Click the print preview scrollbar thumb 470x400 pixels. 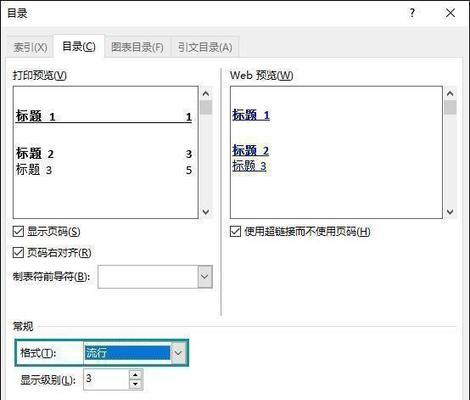click(x=206, y=107)
